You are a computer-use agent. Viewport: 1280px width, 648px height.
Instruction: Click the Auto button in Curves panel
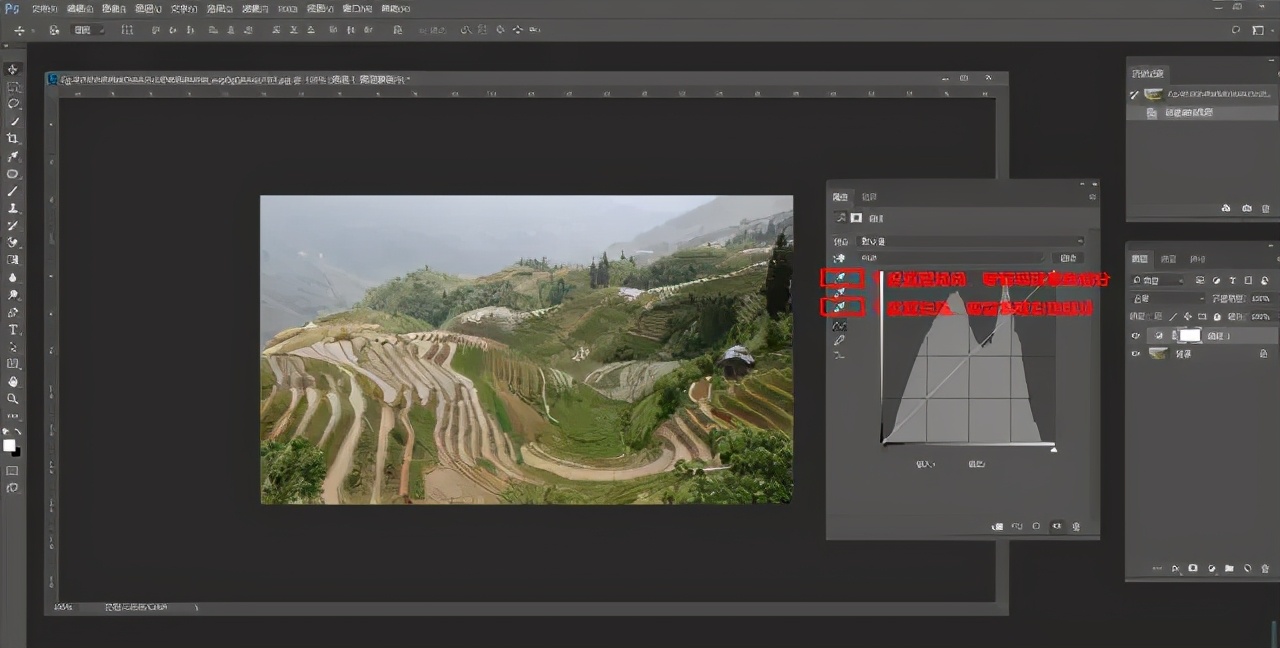[1068, 258]
